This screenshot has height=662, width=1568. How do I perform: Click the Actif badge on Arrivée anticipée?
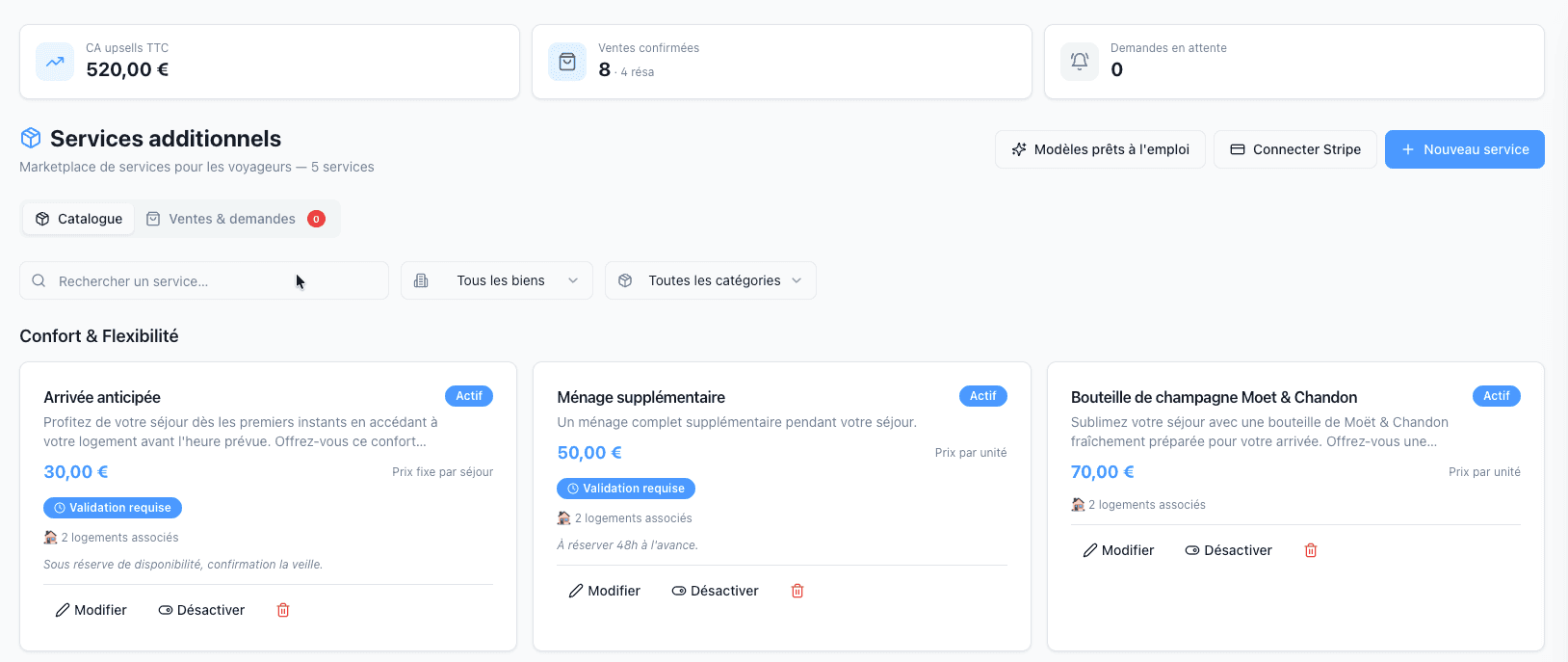coord(469,396)
